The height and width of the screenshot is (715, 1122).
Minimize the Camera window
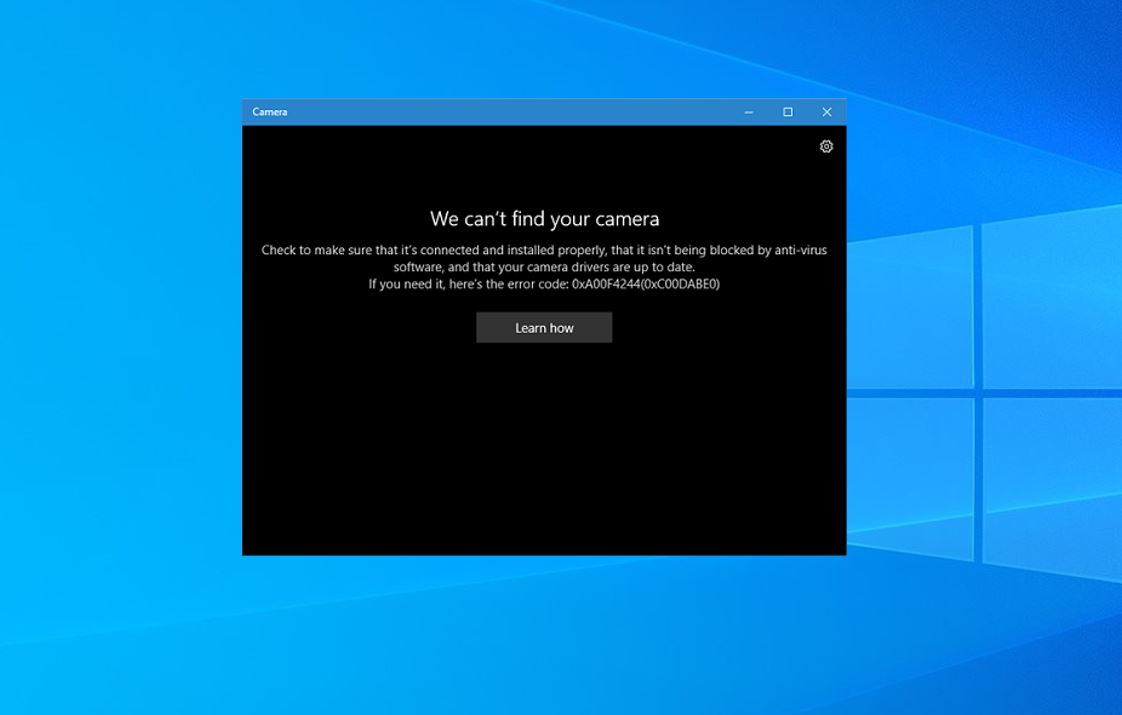pos(748,112)
